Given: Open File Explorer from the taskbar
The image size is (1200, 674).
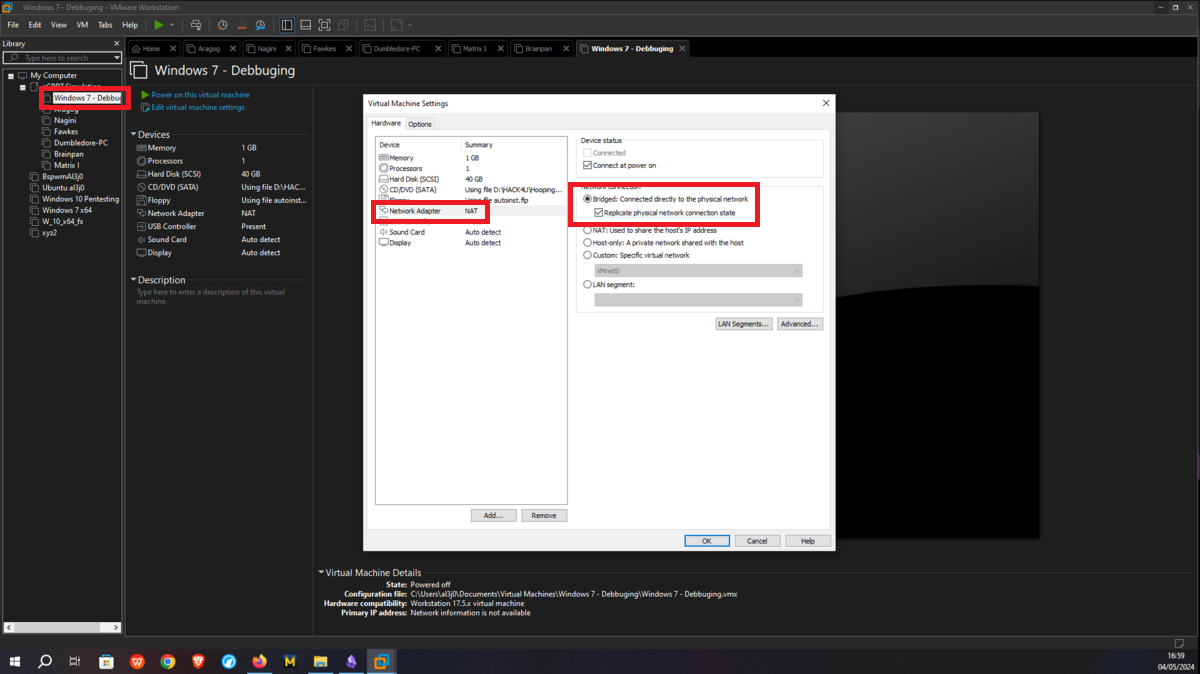Looking at the screenshot, I should 321,661.
